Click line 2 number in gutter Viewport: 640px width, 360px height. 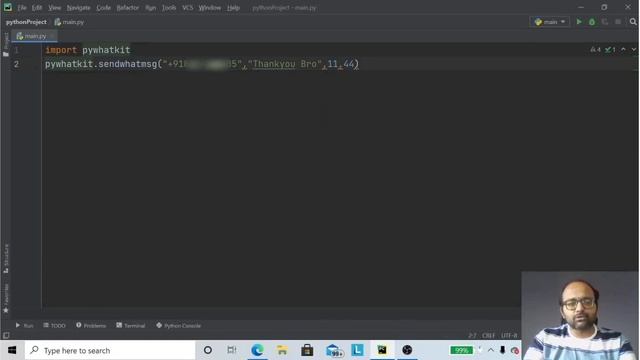(16, 64)
